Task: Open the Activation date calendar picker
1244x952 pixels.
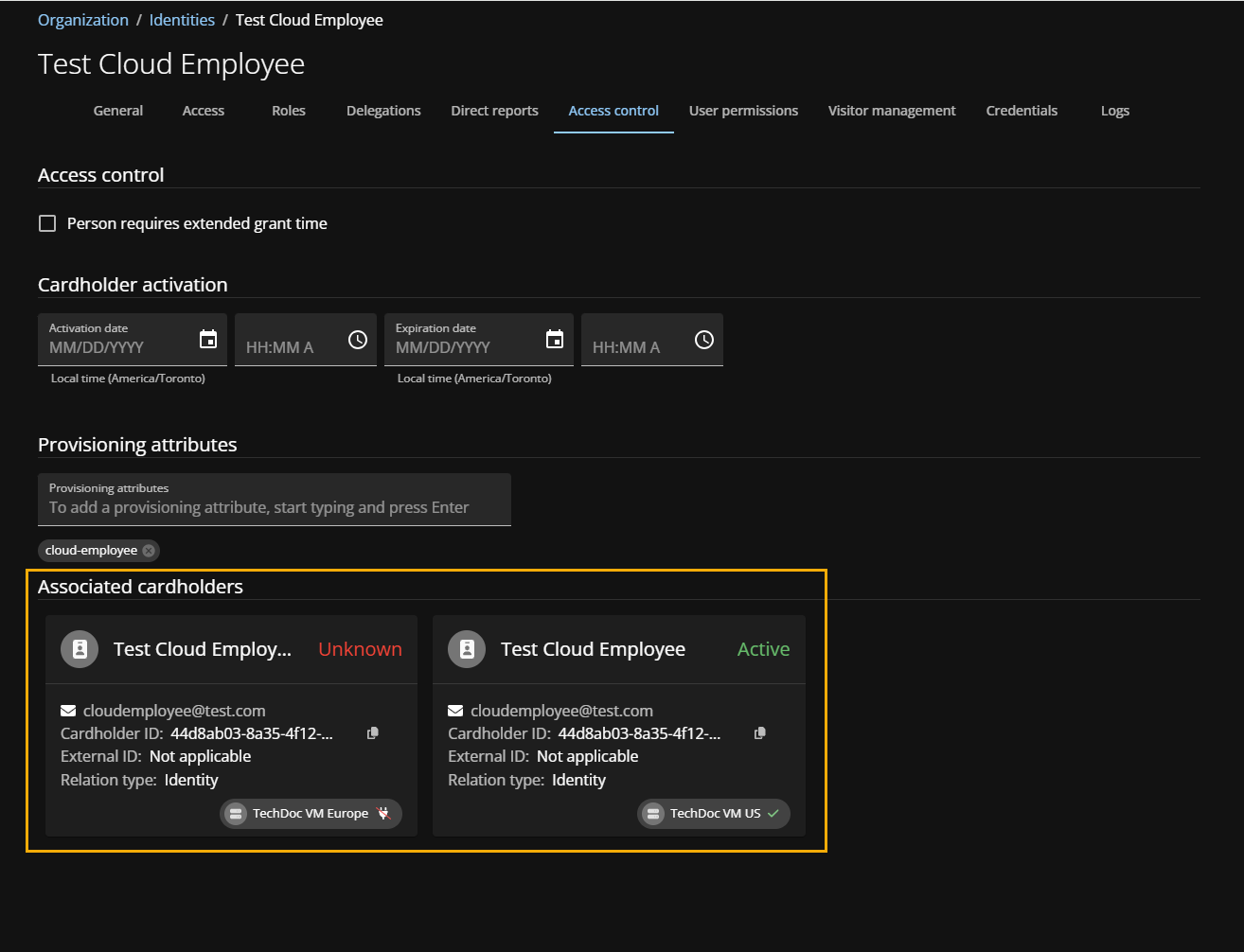Action: pos(208,339)
